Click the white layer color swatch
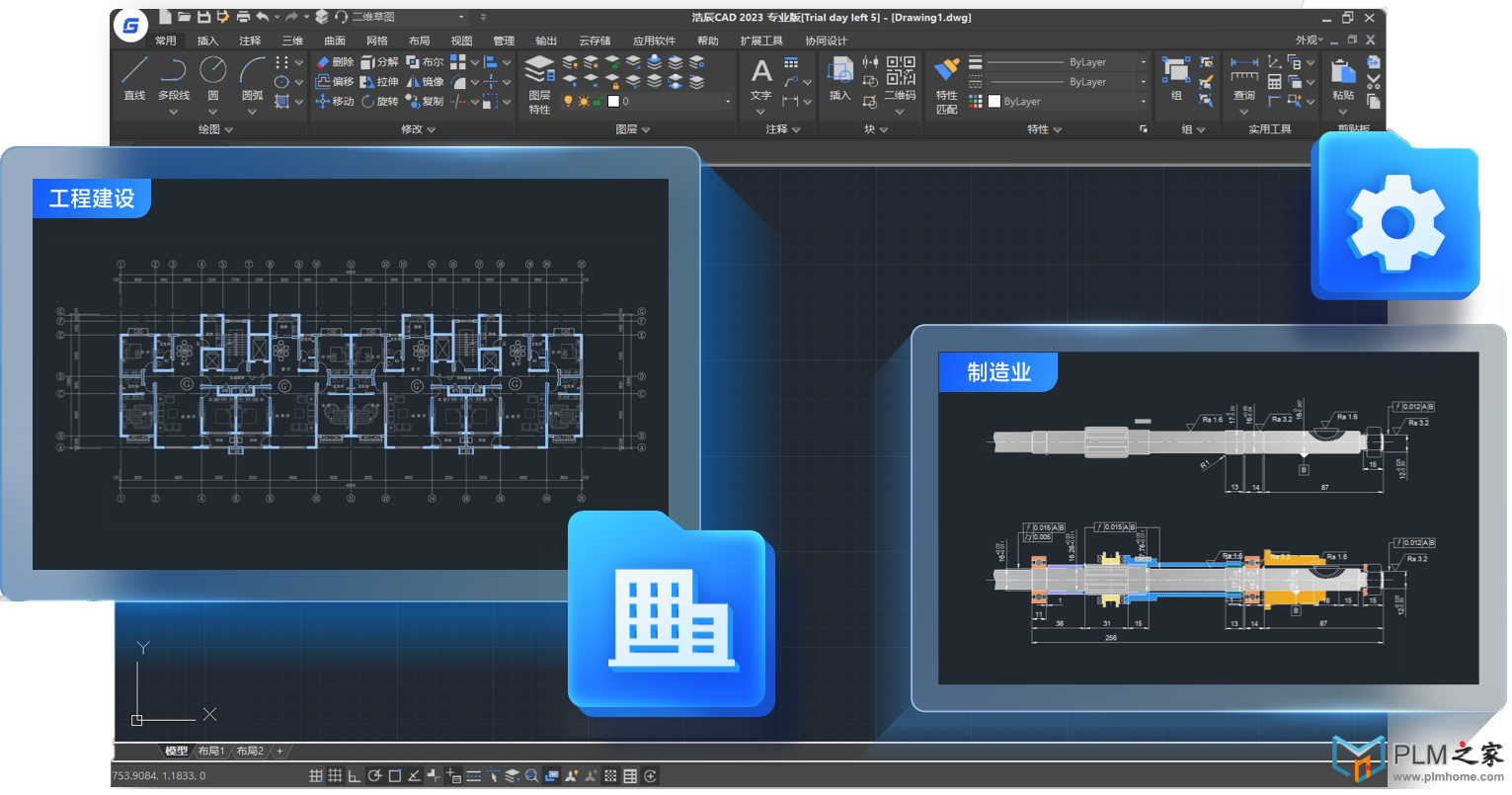This screenshot has width=1512, height=795. coord(613,102)
